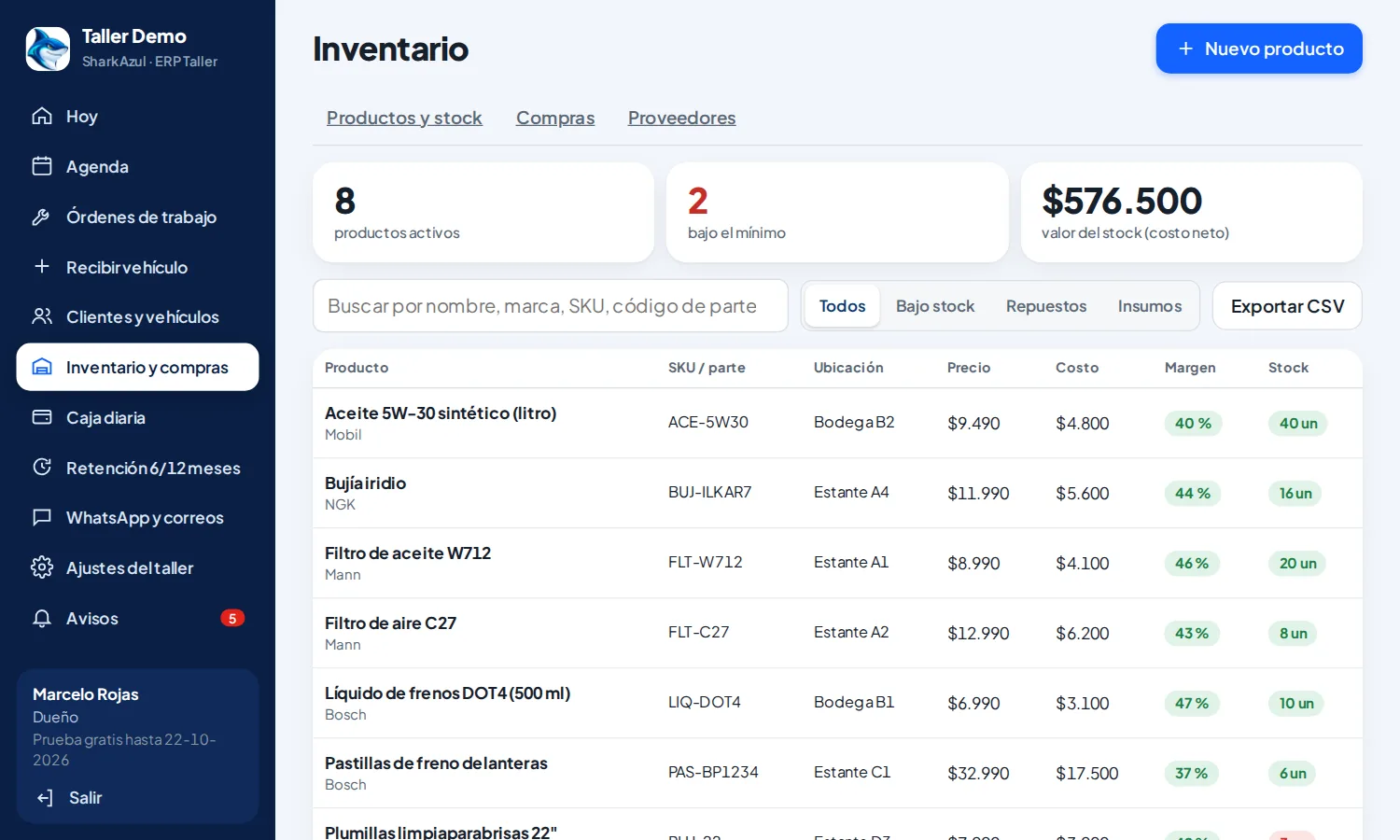
Task: Click the Nuevo producto button
Action: [x=1259, y=49]
